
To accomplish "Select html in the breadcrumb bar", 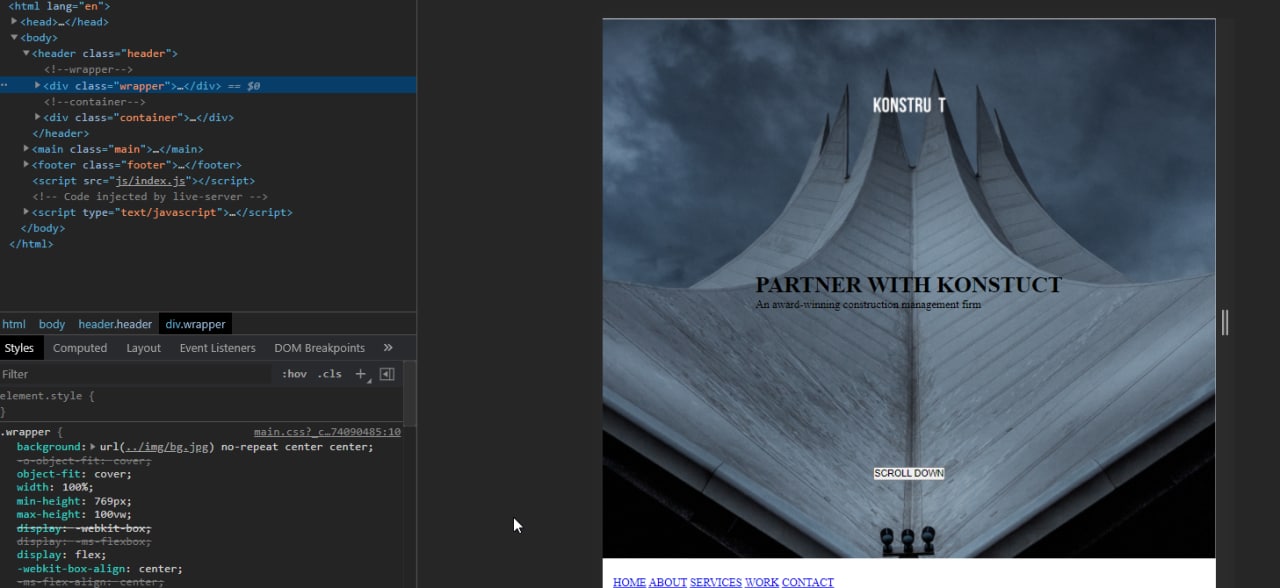I will coord(14,324).
